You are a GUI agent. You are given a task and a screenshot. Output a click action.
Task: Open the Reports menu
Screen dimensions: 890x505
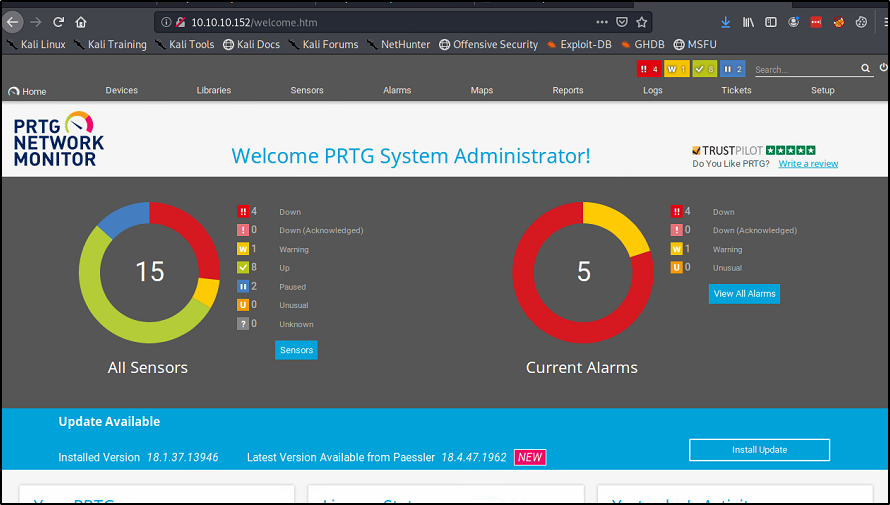[568, 90]
